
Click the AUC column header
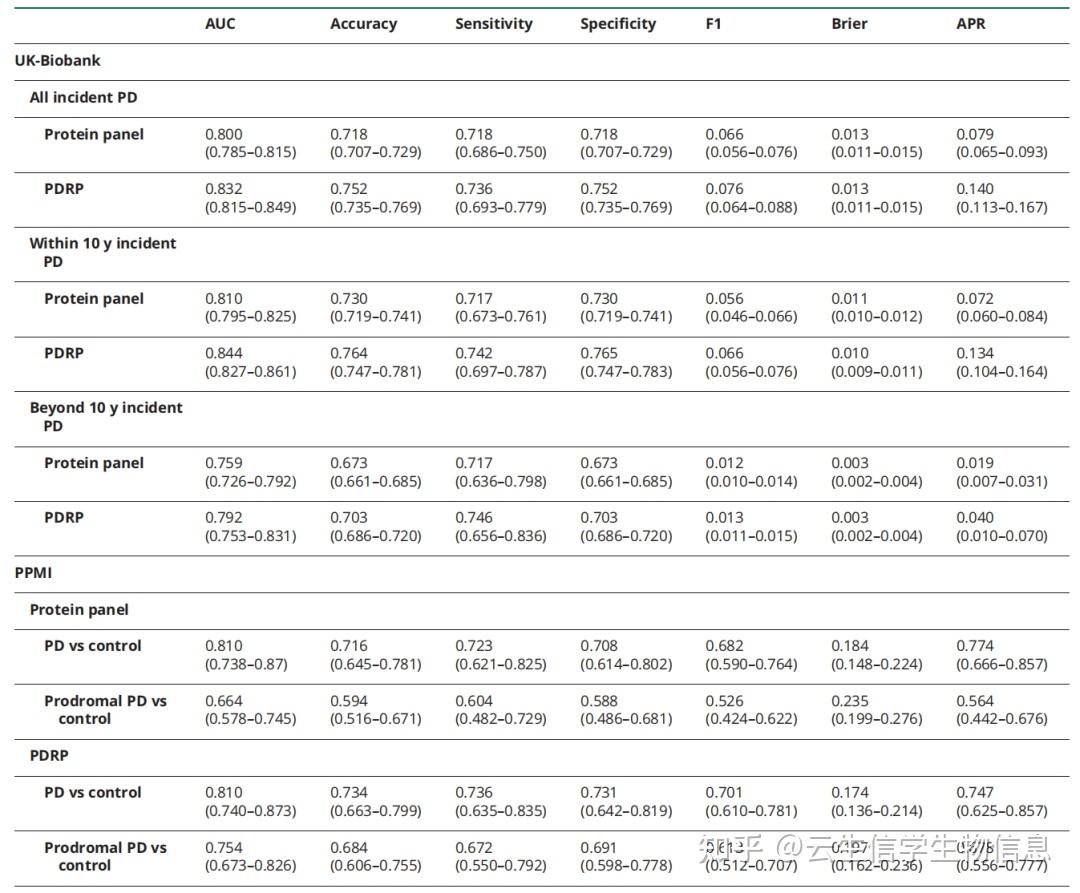(220, 24)
